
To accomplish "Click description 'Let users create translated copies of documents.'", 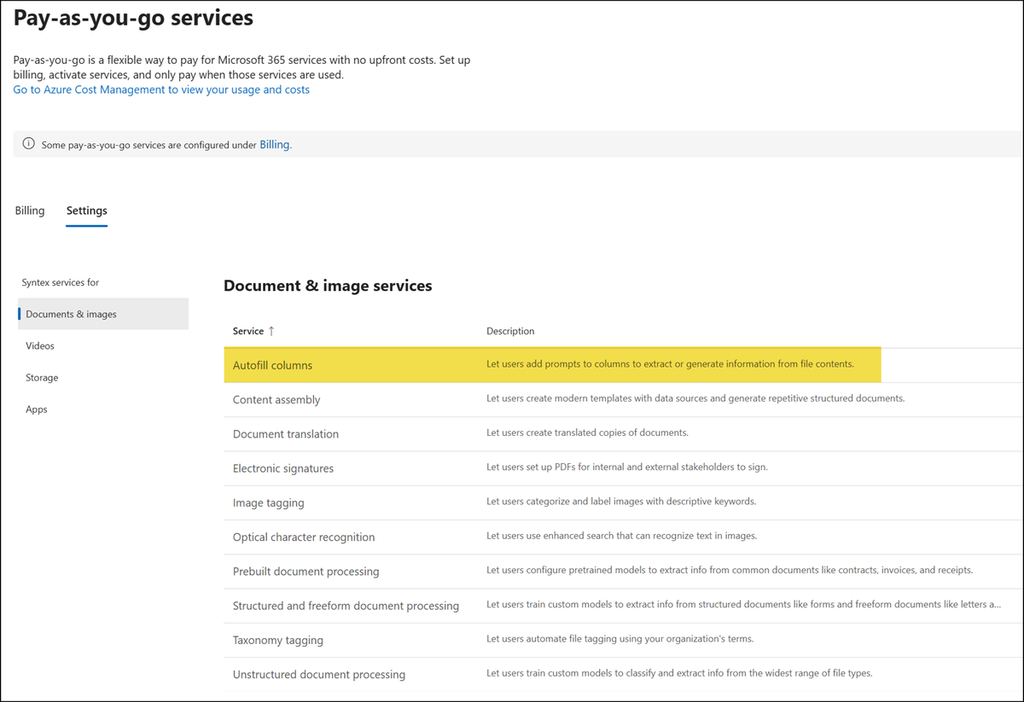I will 587,432.
